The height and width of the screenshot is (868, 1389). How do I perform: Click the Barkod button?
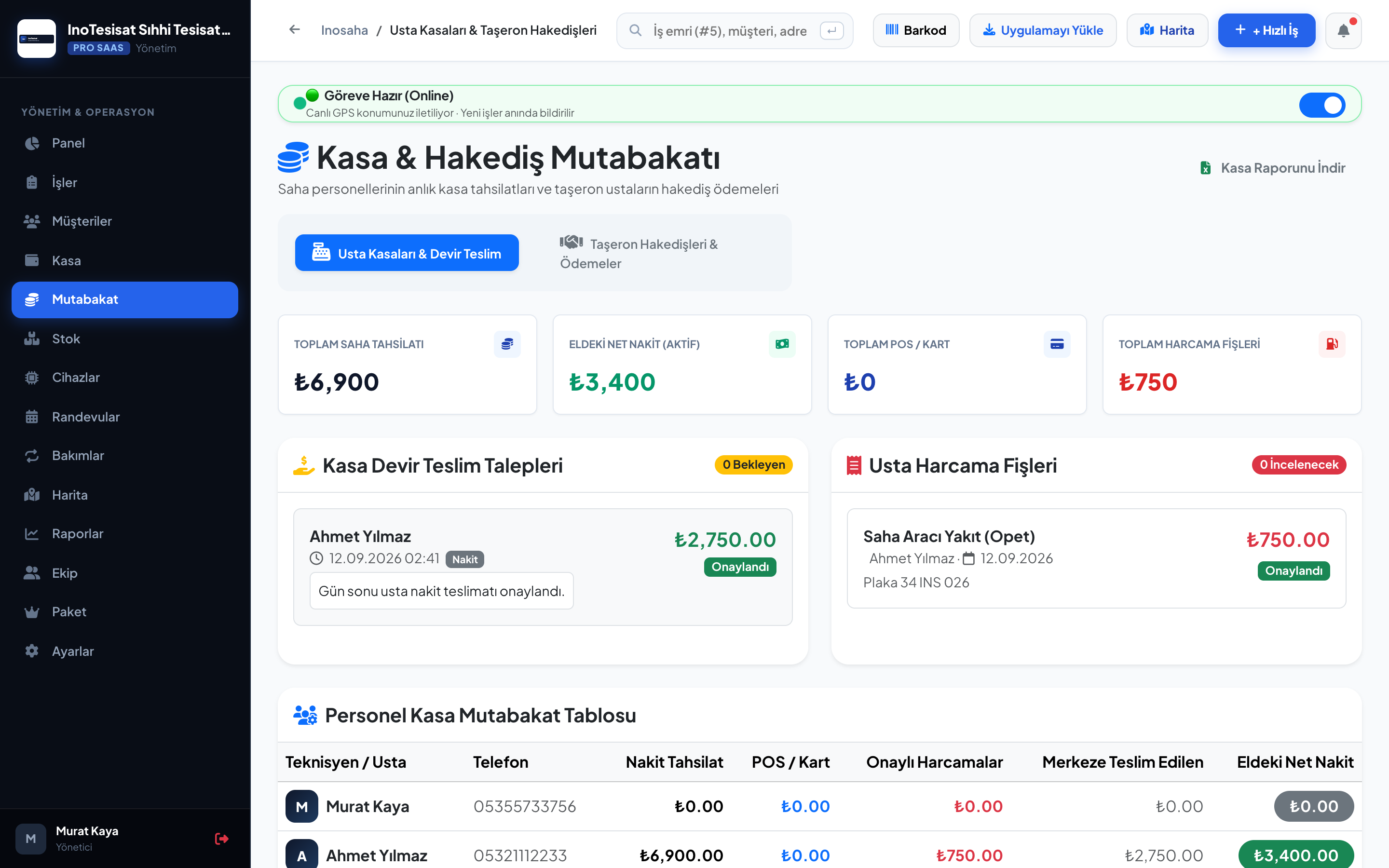(x=915, y=30)
